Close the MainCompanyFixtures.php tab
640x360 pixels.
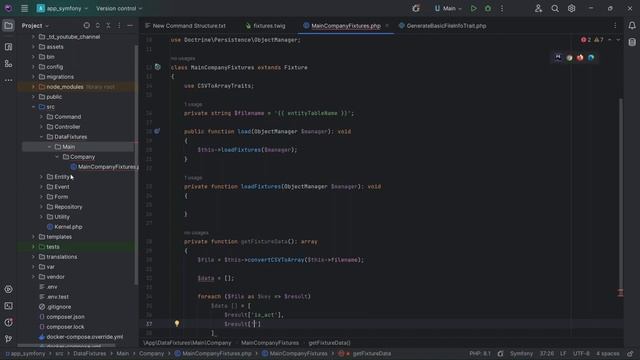point(387,26)
